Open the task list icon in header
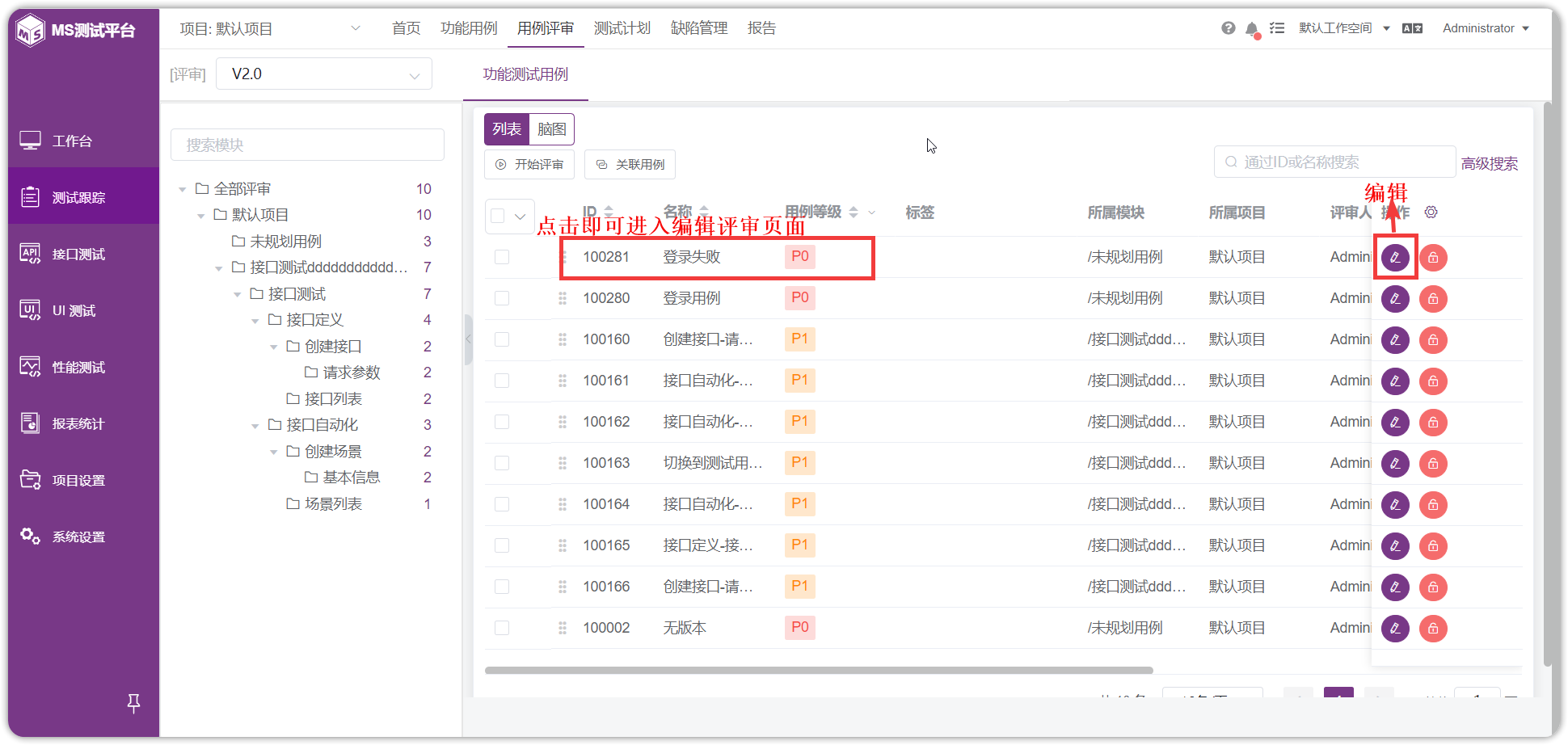Screen dimensions: 1568x745 click(x=1277, y=28)
